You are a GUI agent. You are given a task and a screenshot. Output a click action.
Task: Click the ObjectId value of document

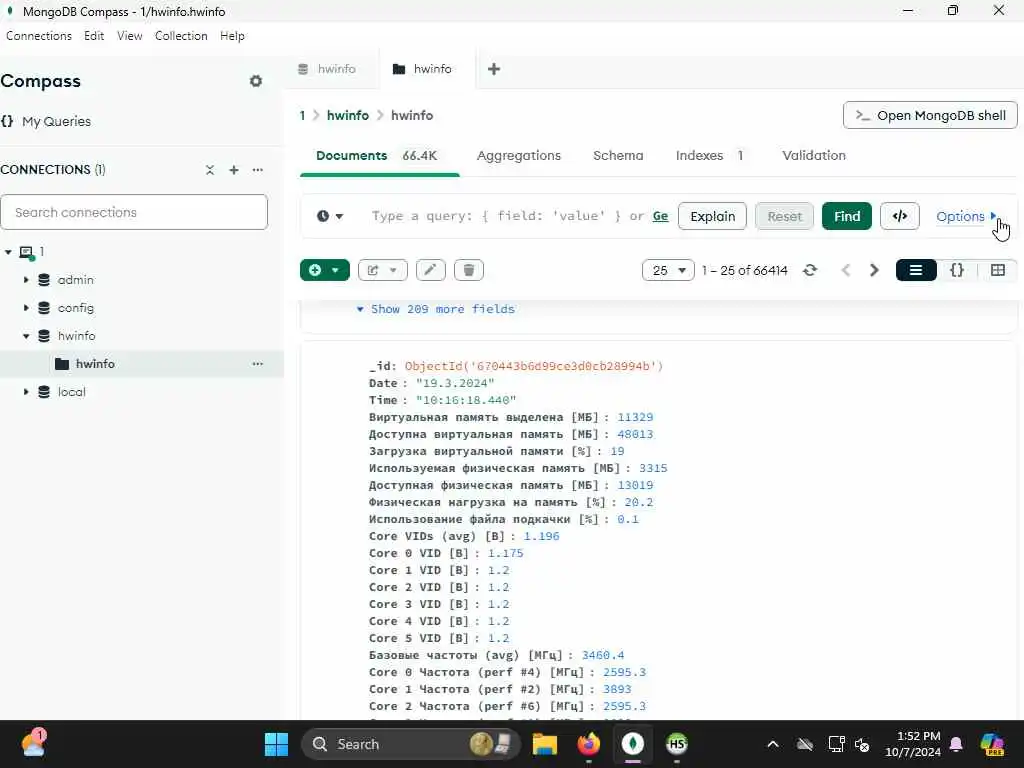[534, 366]
